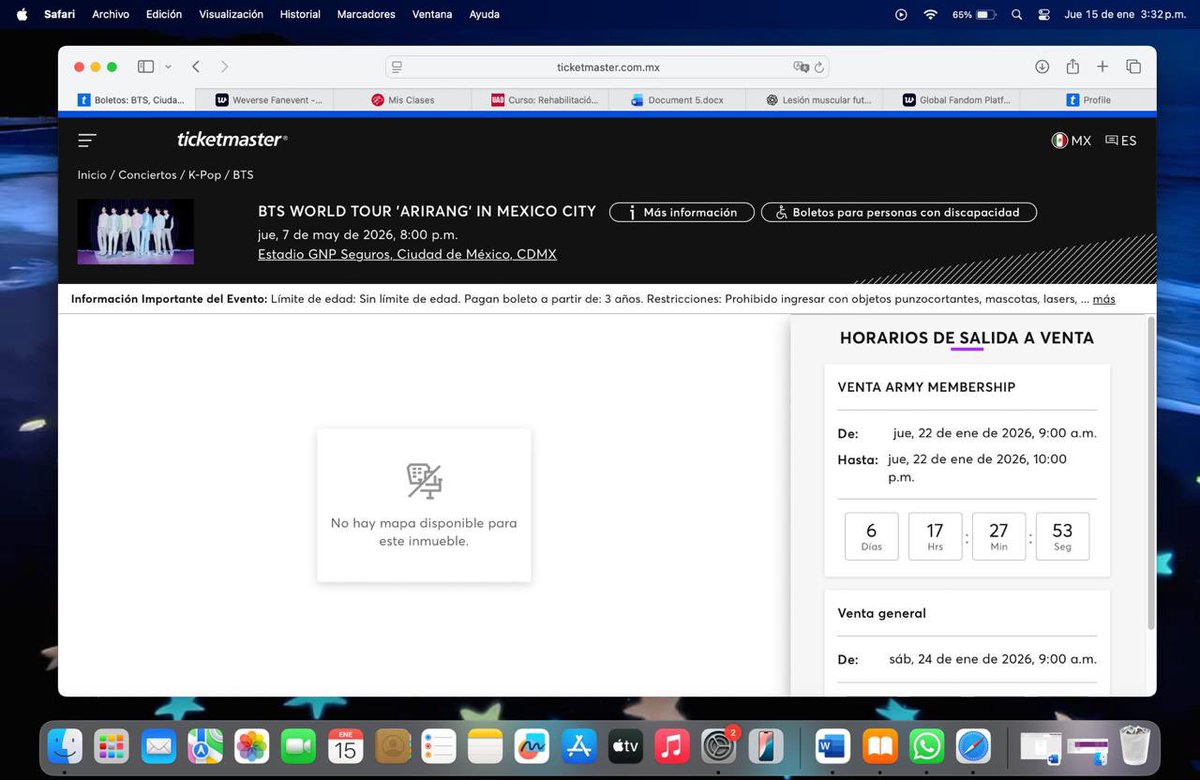Open the hamburger menu on the Ticketmaster page

click(87, 140)
